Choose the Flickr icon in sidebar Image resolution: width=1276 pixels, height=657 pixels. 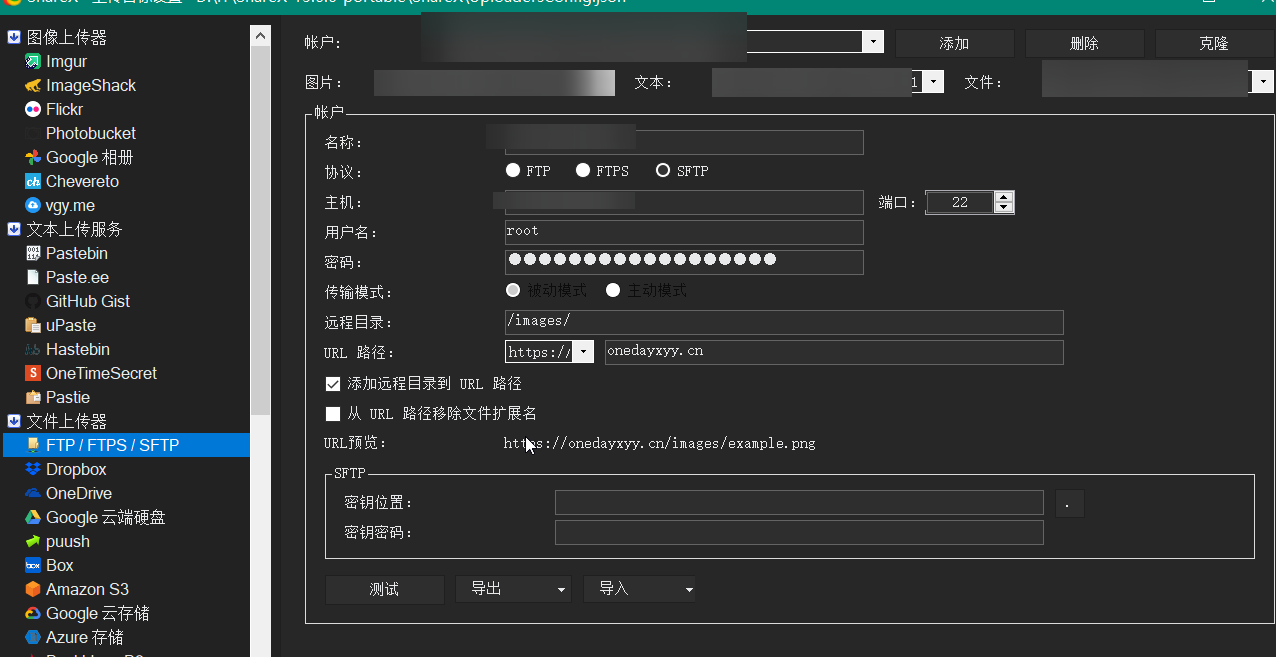point(33,110)
